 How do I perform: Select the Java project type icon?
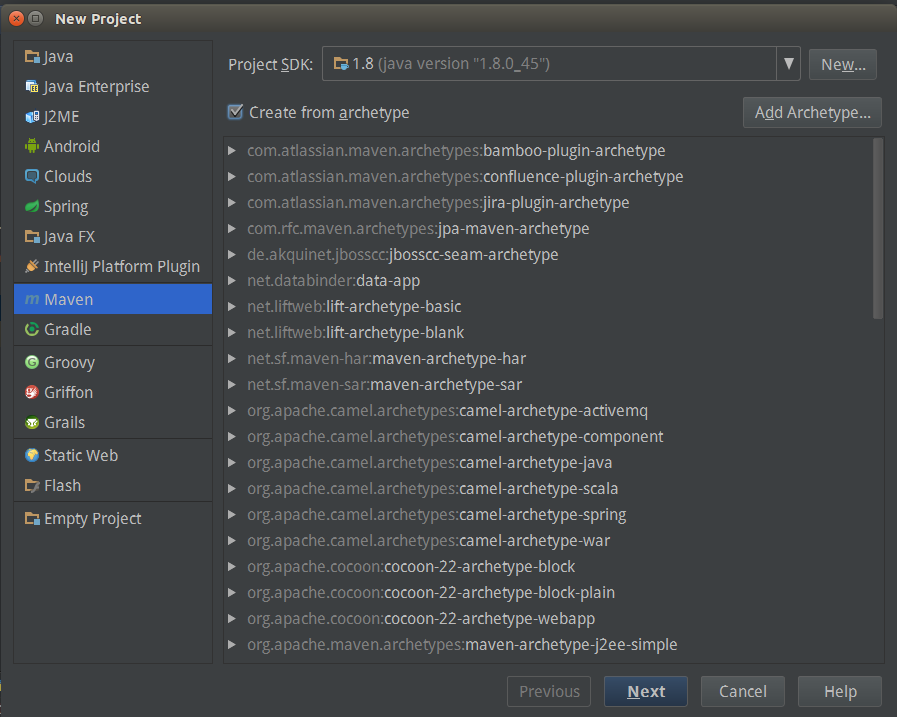pos(32,57)
